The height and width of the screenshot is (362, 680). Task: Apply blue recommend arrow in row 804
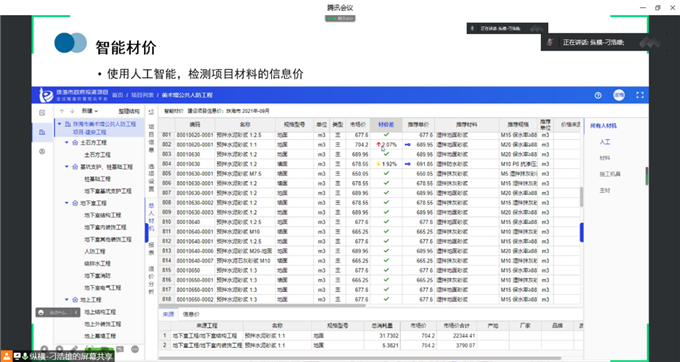(x=408, y=164)
